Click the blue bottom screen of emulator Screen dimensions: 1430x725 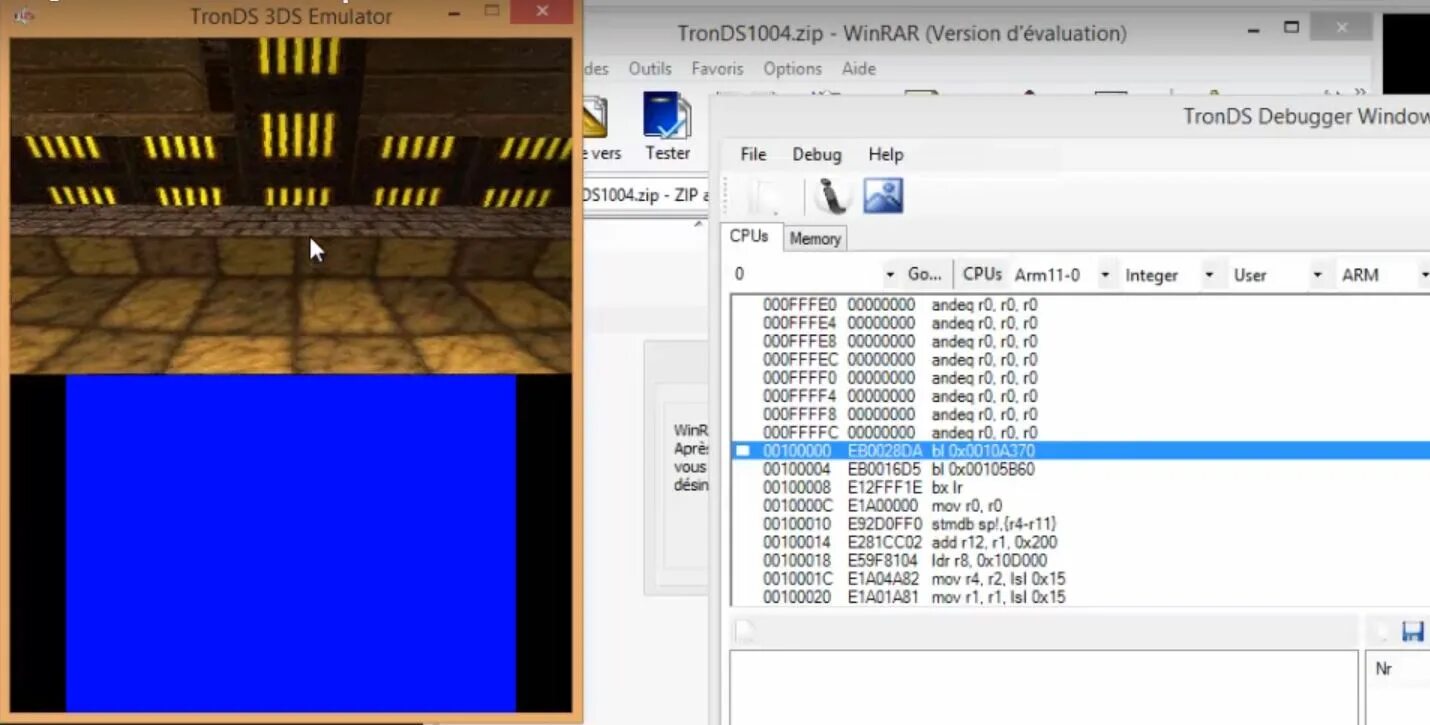tap(291, 543)
